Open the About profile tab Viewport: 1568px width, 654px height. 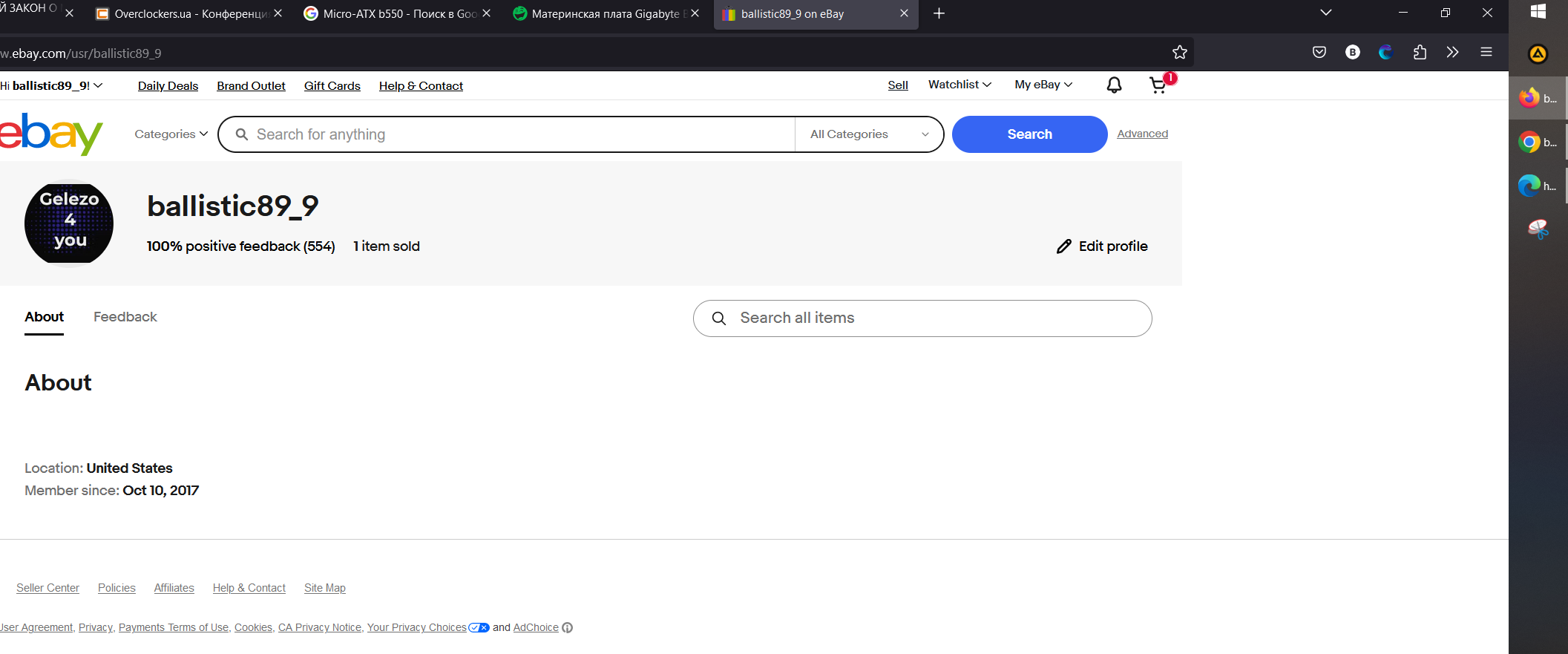44,317
